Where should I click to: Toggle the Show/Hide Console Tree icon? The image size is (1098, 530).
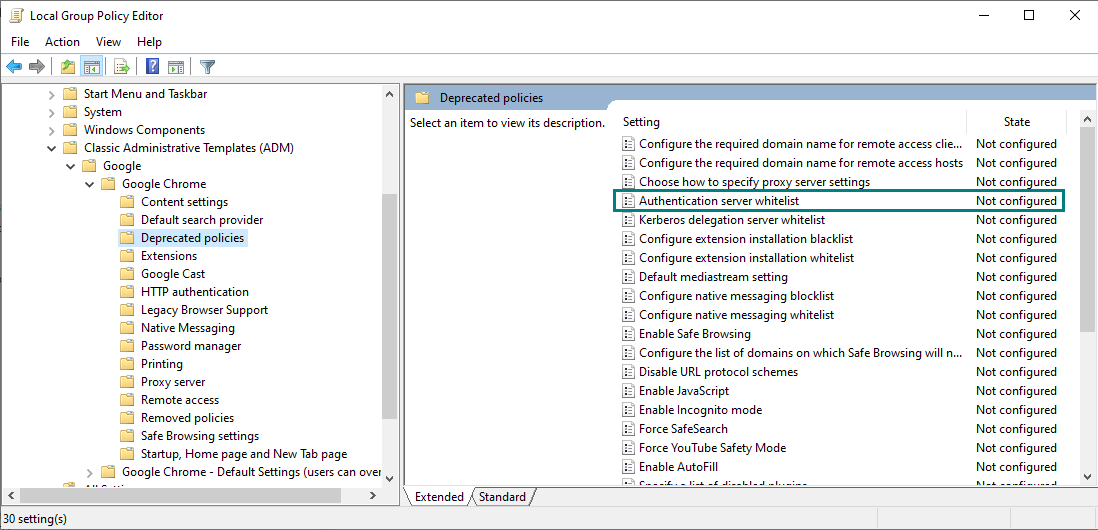tap(91, 67)
